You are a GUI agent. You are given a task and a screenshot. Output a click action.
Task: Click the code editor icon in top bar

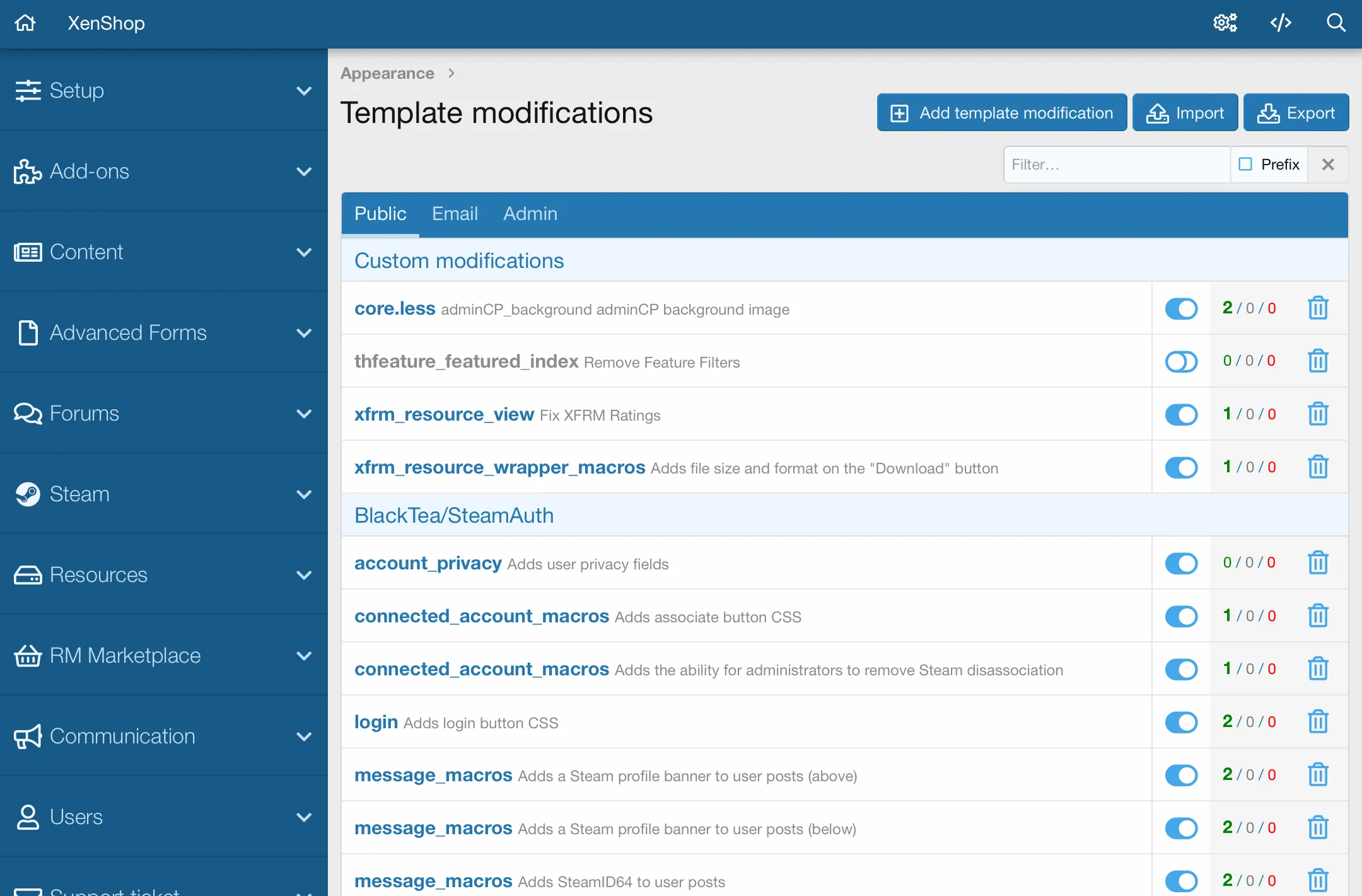click(x=1281, y=22)
